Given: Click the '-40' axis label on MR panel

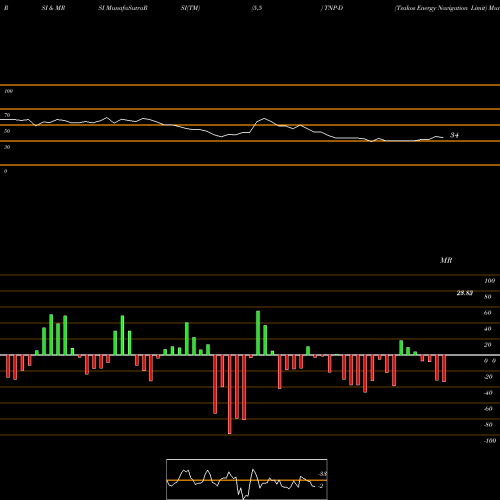Looking at the screenshot, I should click(488, 393).
